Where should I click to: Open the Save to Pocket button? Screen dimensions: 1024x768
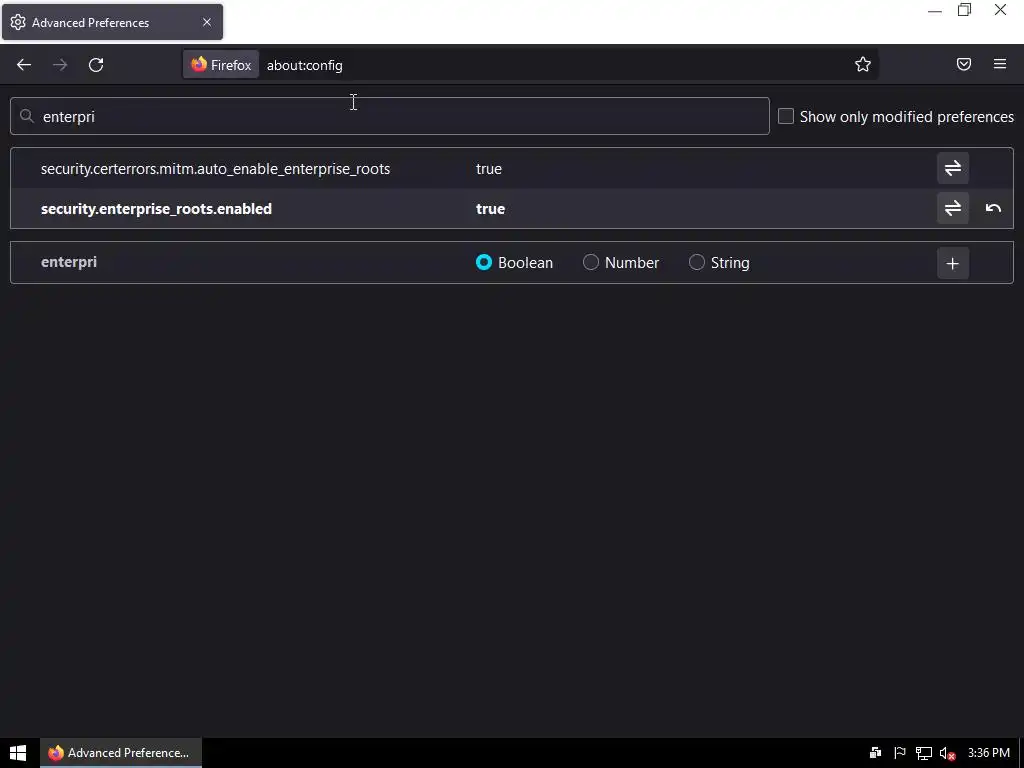[x=964, y=64]
